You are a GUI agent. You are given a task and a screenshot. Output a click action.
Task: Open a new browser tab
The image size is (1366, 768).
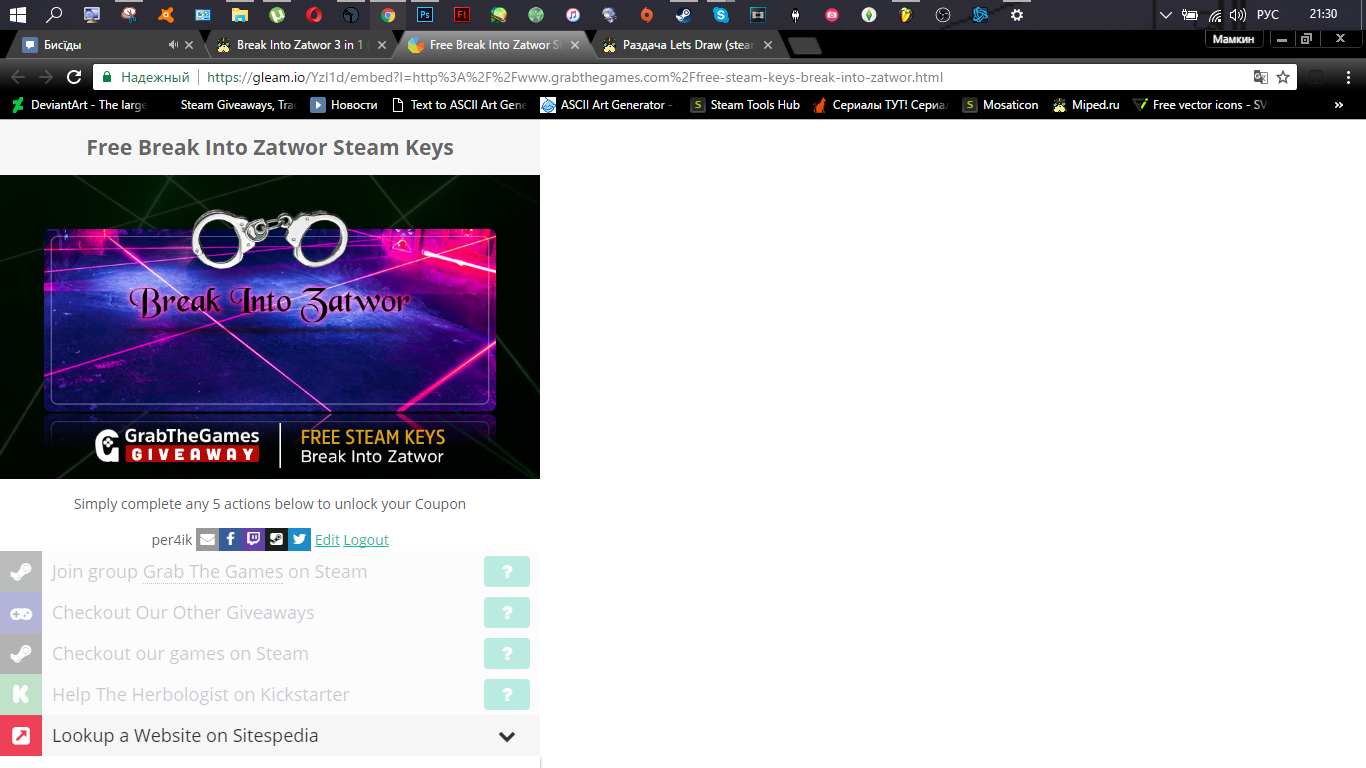pos(804,46)
